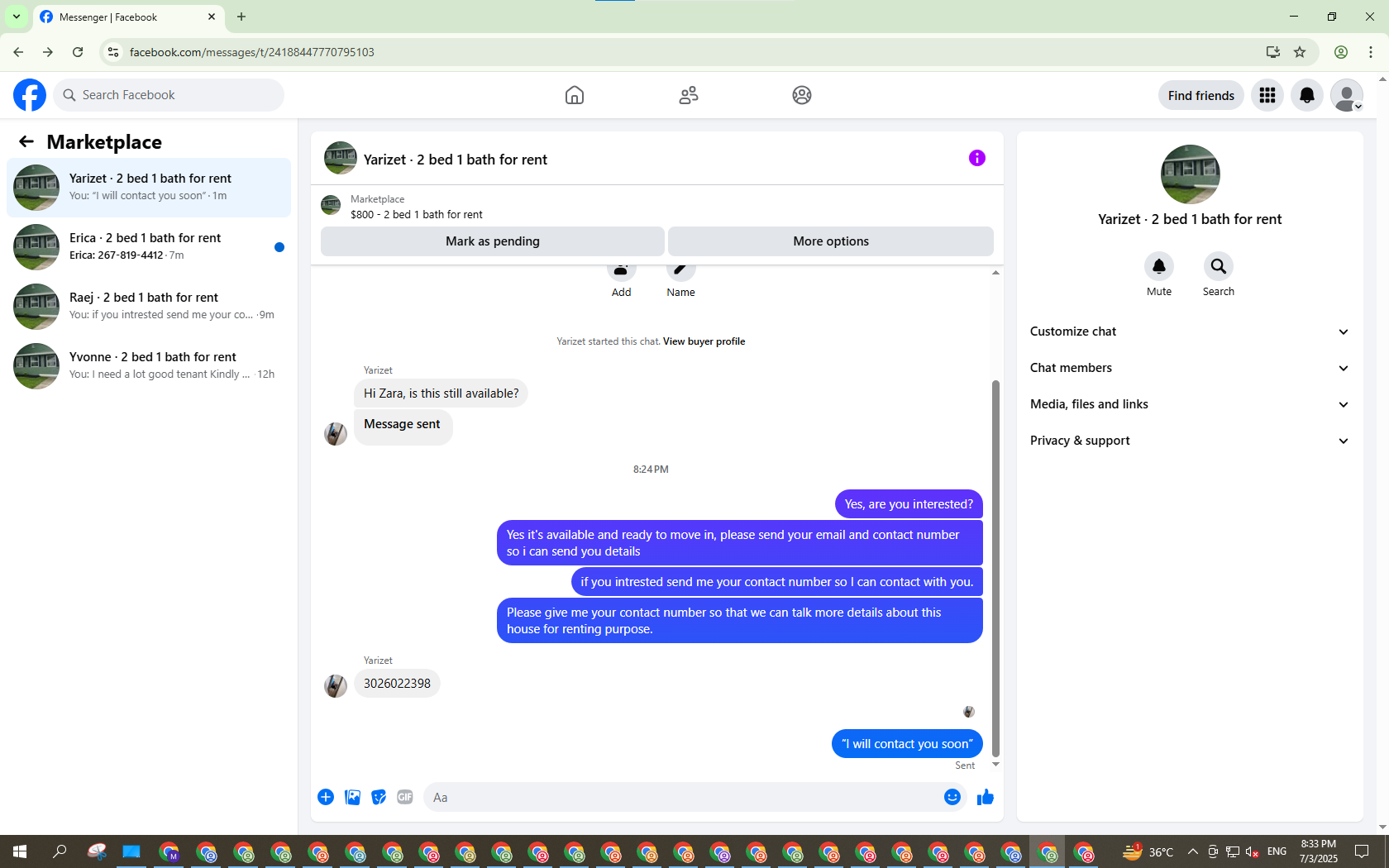
Task: Click chat scrollbar down arrow
Action: click(x=995, y=765)
